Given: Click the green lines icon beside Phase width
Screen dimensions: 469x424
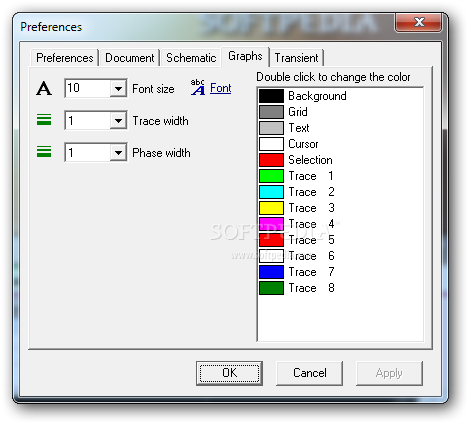Looking at the screenshot, I should click(x=44, y=152).
